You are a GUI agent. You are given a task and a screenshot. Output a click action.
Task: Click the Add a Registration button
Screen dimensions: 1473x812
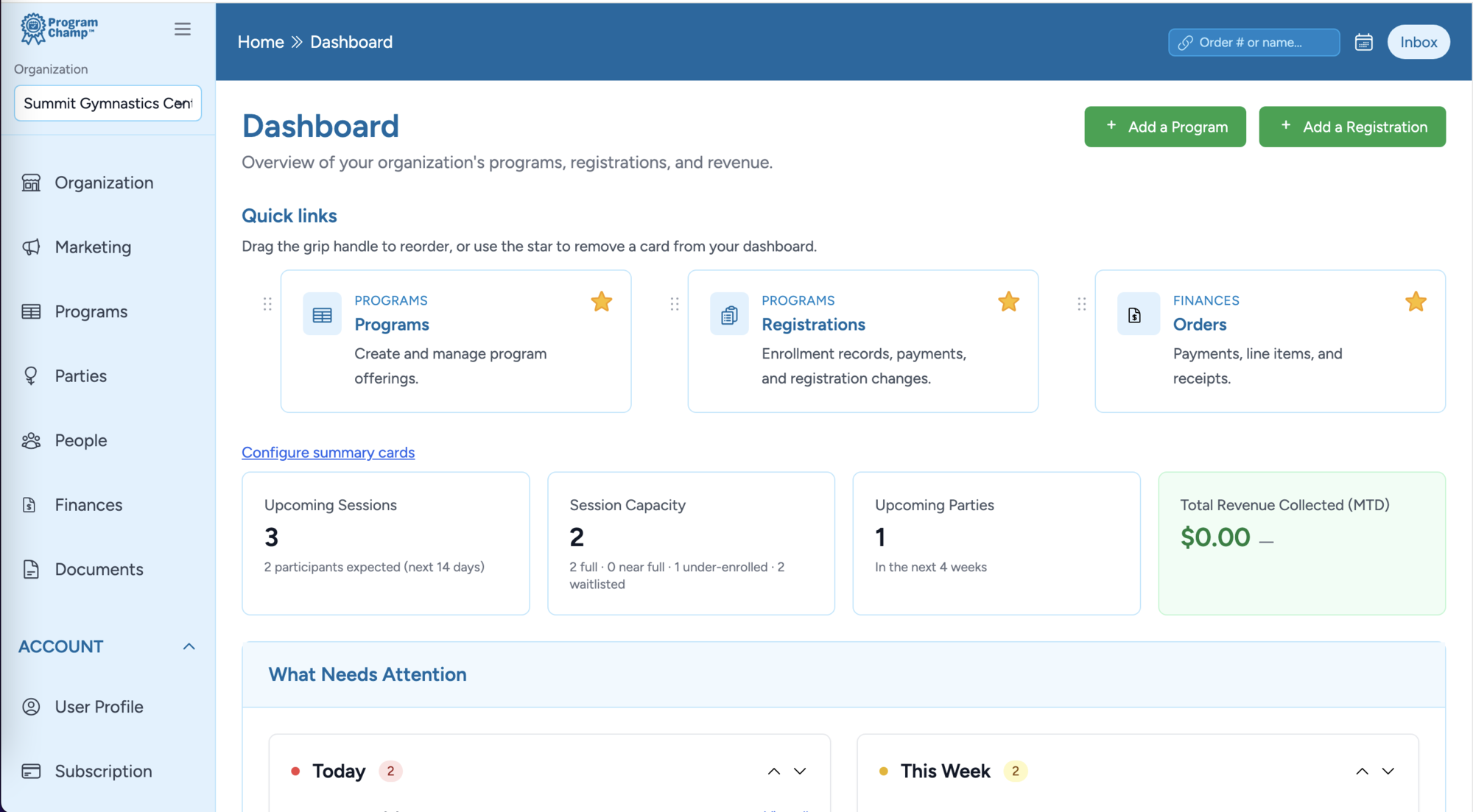(x=1352, y=127)
